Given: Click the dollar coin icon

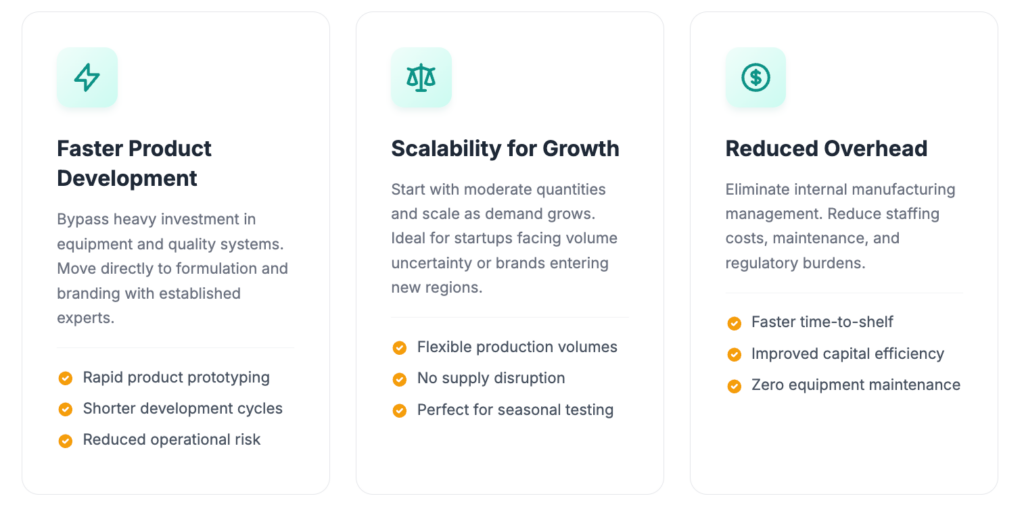Looking at the screenshot, I should 755,78.
